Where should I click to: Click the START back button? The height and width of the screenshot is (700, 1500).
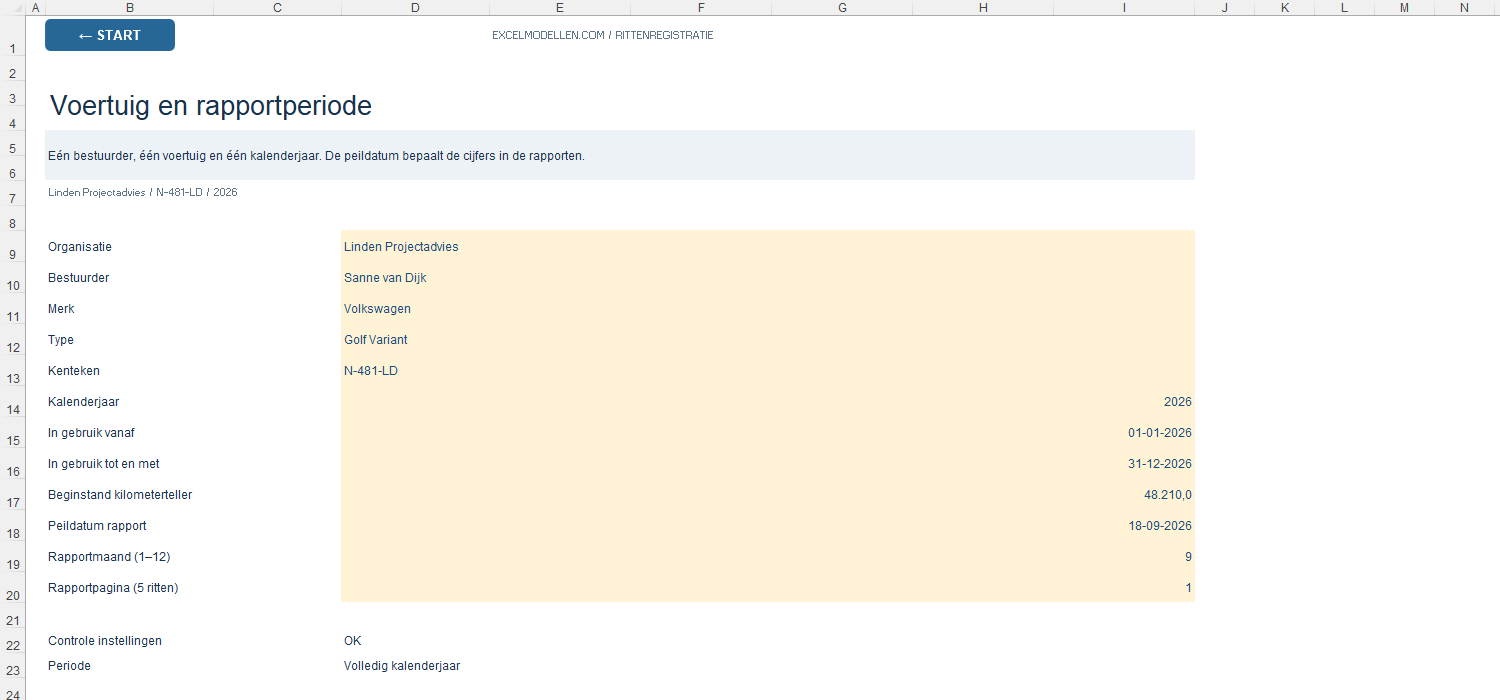[110, 35]
